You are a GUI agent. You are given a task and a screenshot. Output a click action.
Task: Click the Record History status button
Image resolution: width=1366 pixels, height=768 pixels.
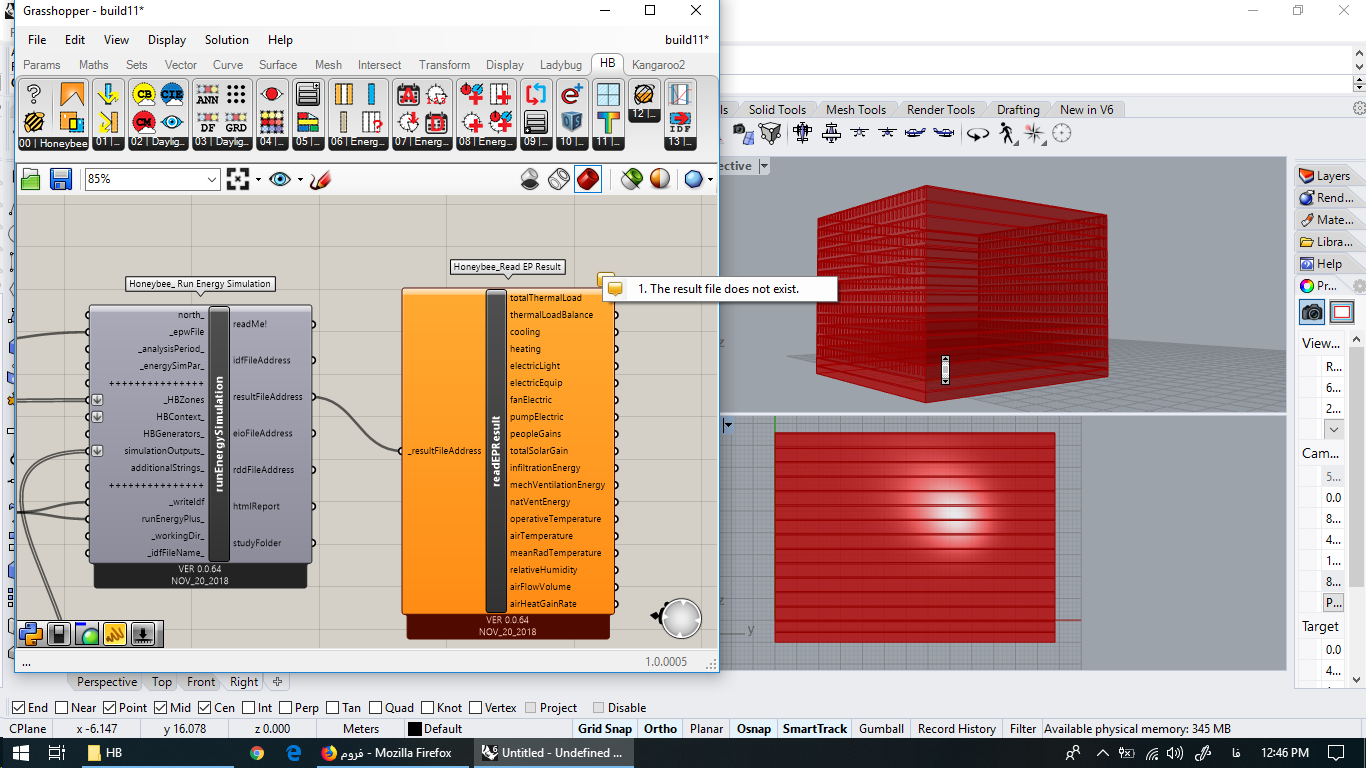click(957, 729)
